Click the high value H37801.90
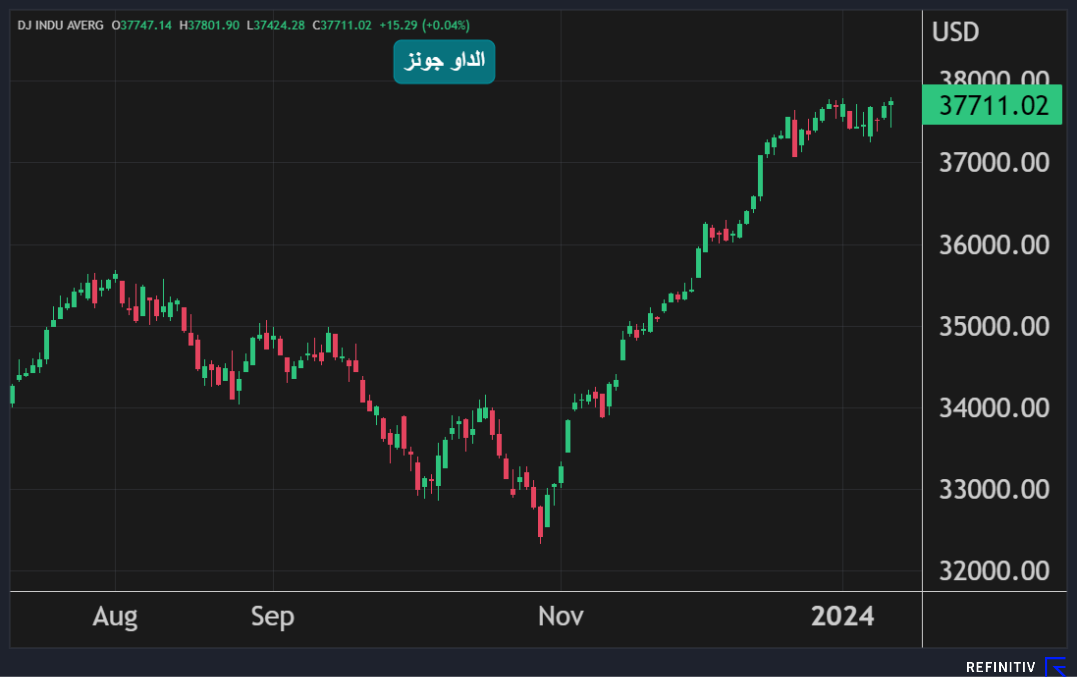Image resolution: width=1077 pixels, height=677 pixels. coord(209,24)
